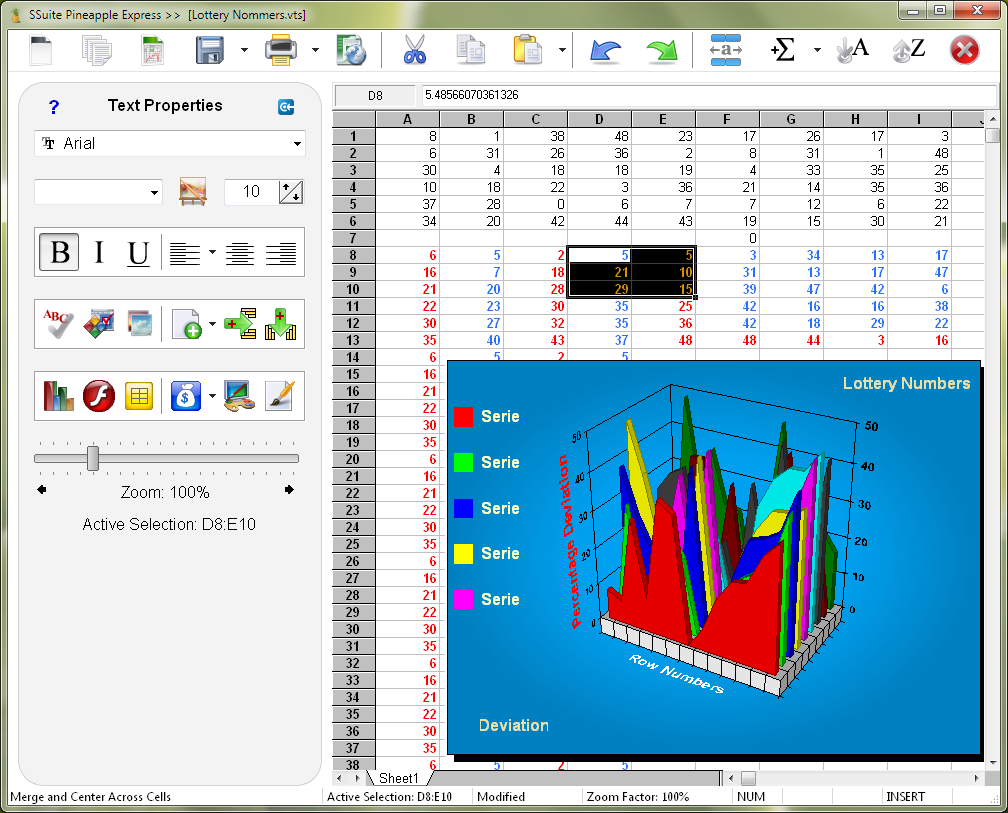Click the scissors Cut icon
Viewport: 1008px width, 813px height.
pyautogui.click(x=413, y=49)
